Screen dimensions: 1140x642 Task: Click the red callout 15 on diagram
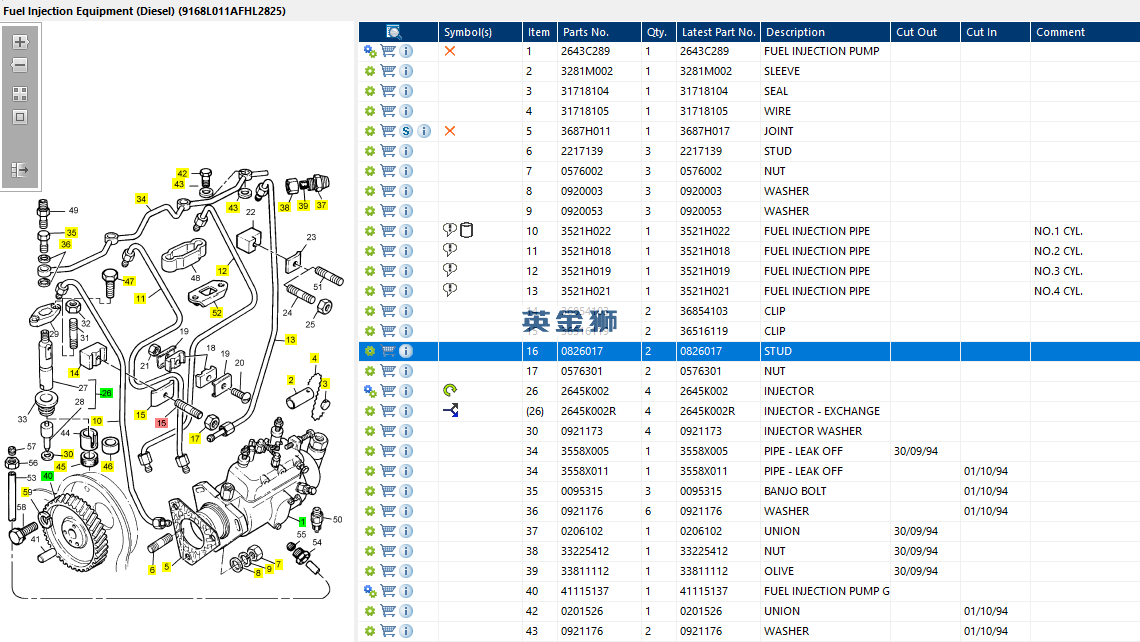pos(161,423)
